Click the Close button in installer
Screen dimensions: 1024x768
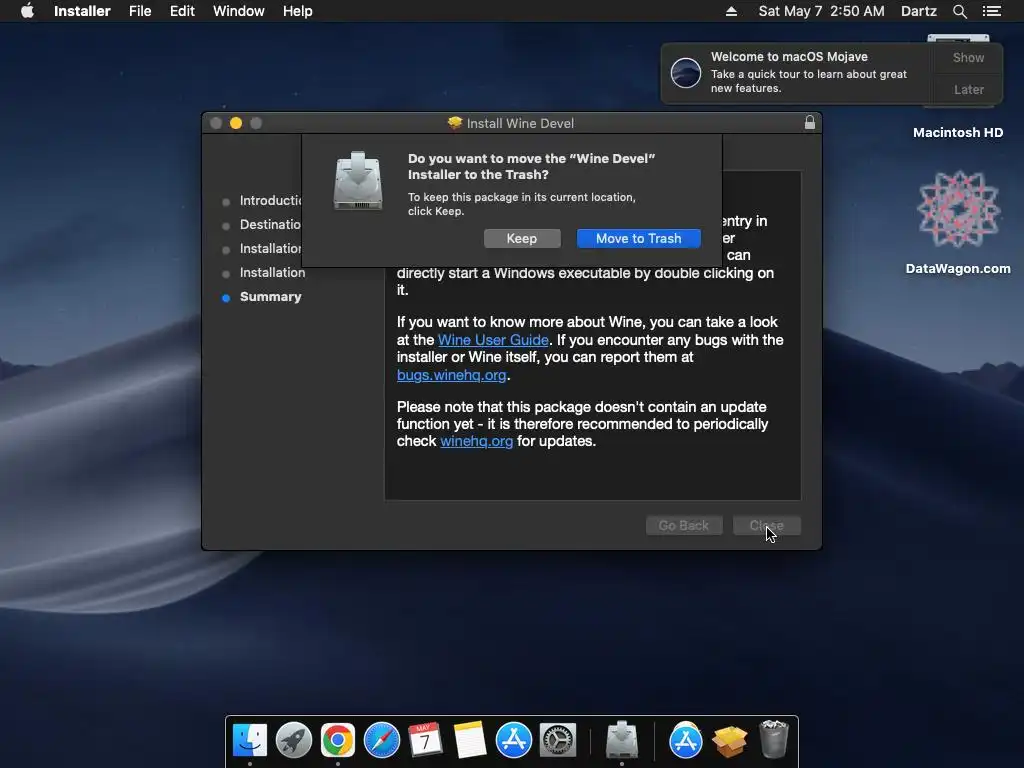point(767,525)
